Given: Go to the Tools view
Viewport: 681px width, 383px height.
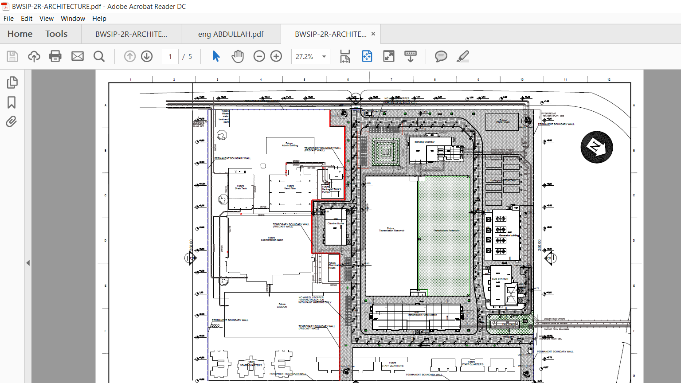Looking at the screenshot, I should [x=56, y=34].
